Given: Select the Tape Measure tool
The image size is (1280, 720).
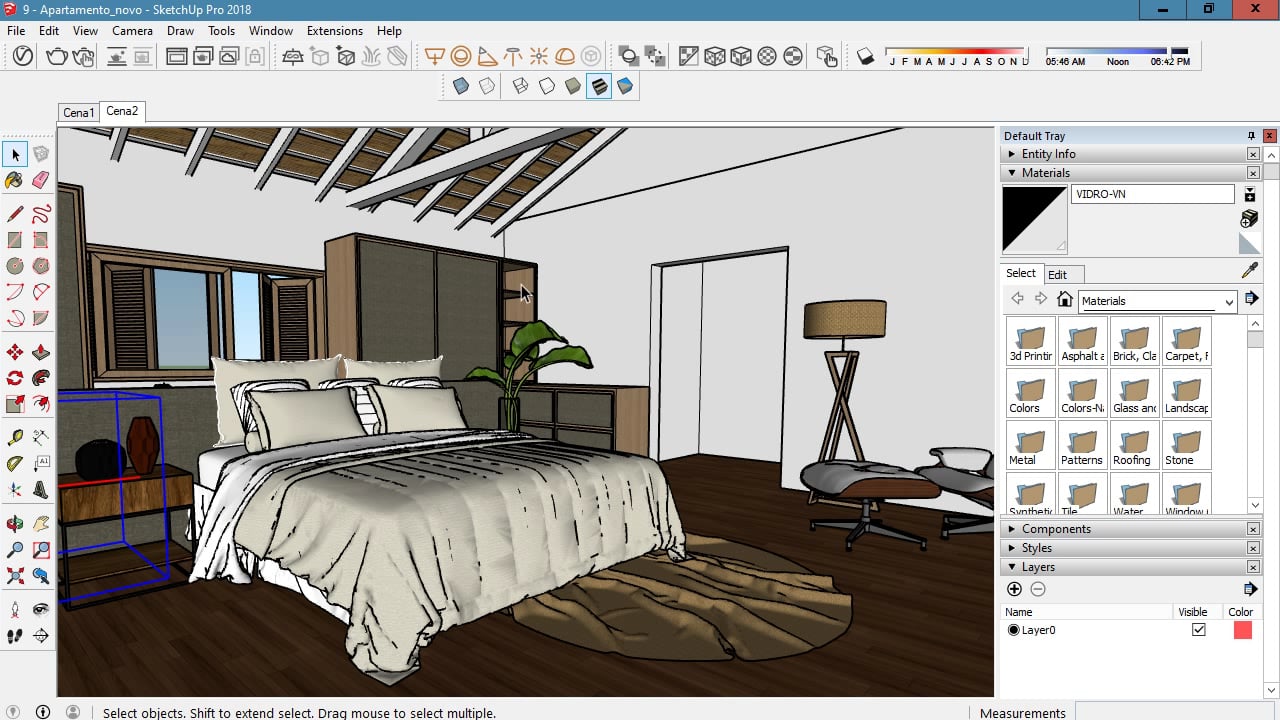Looking at the screenshot, I should [x=15, y=438].
